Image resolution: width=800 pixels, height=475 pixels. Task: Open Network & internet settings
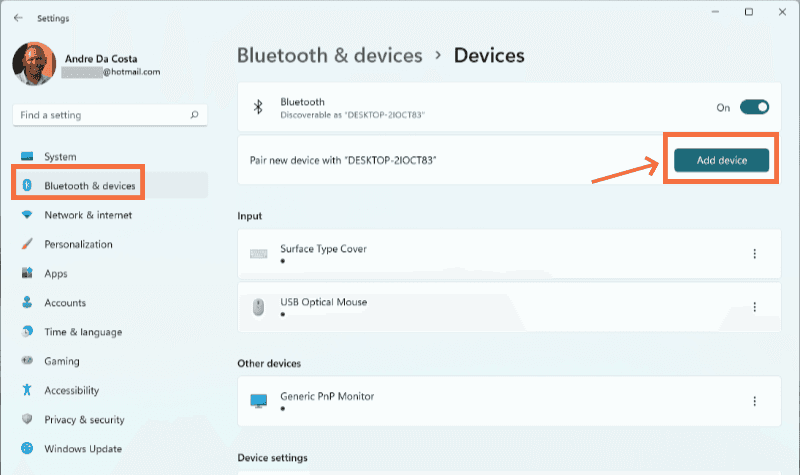110,215
